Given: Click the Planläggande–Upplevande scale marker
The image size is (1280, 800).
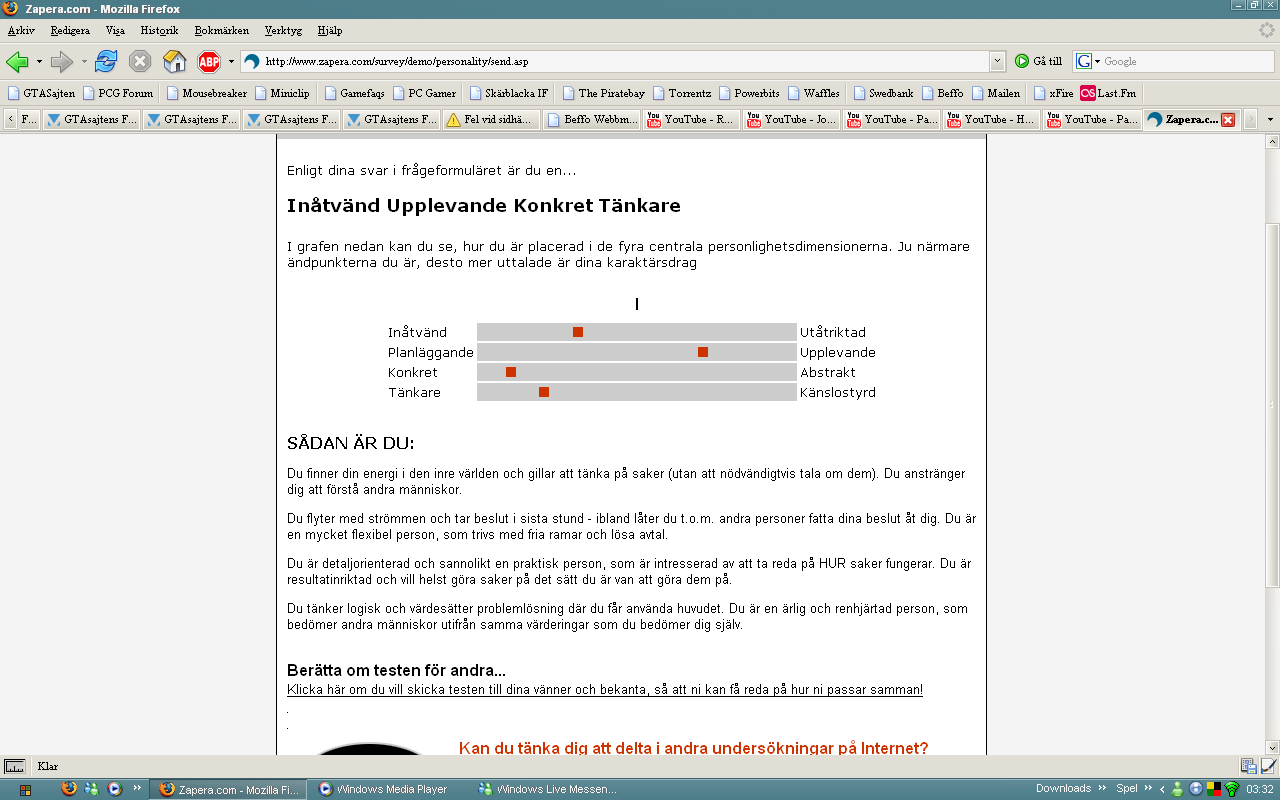Looking at the screenshot, I should coord(703,352).
